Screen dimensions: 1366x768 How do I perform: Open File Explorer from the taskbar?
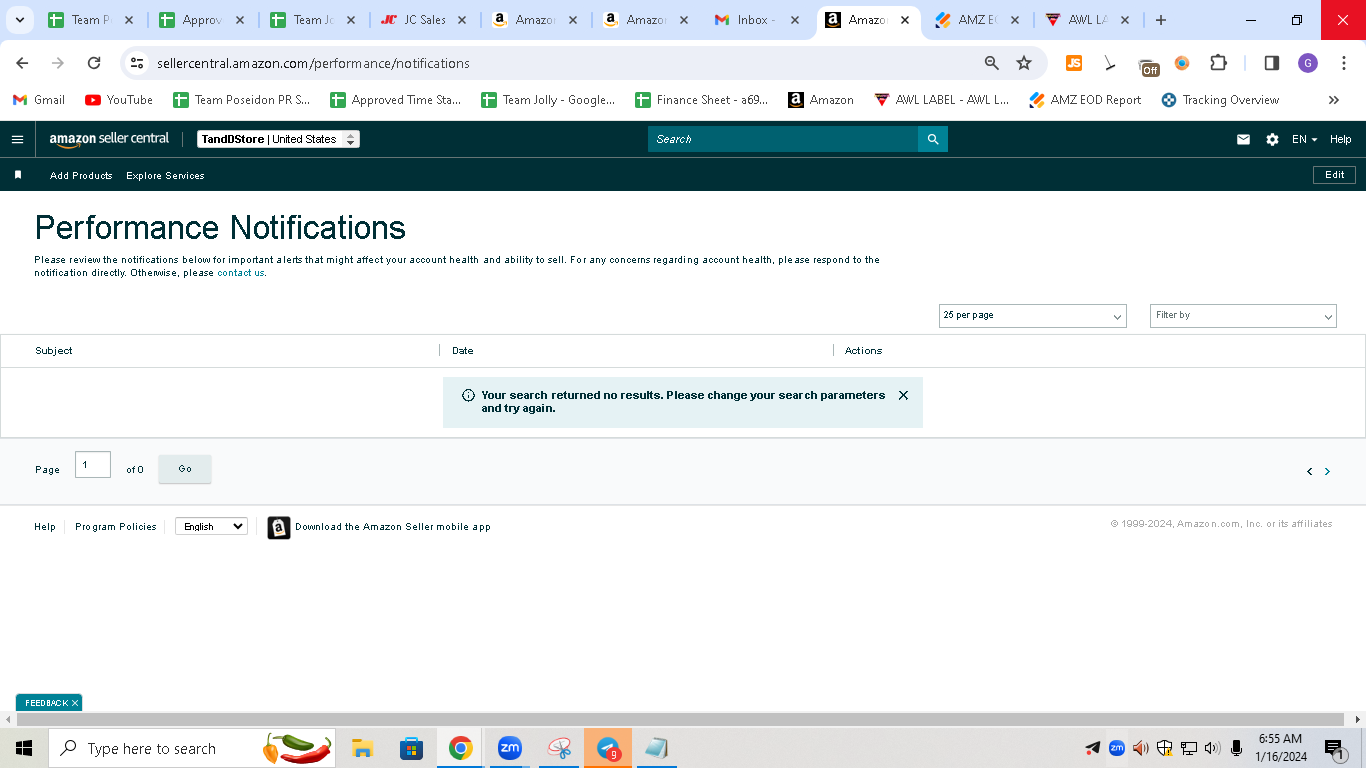362,748
